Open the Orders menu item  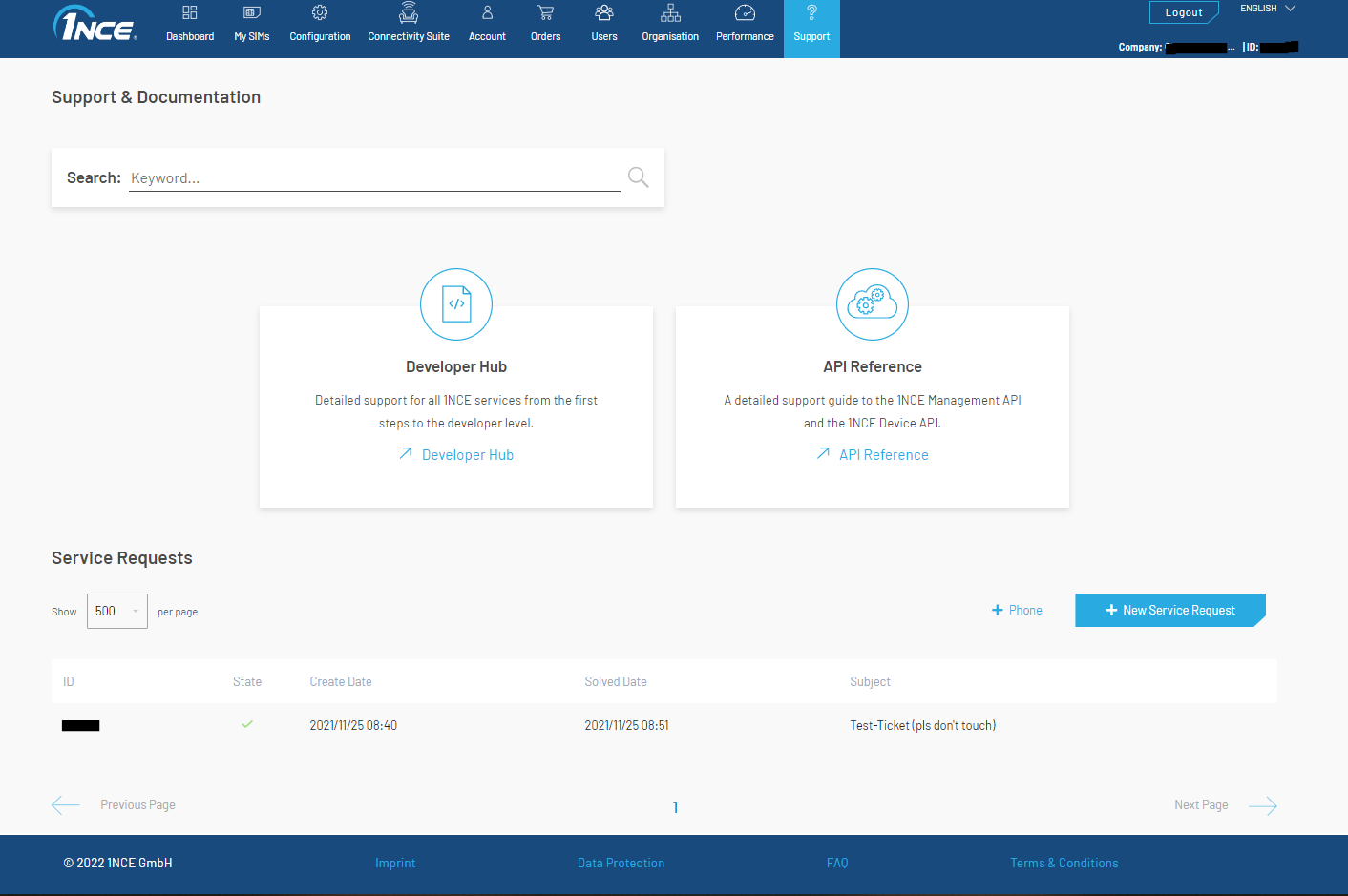[546, 25]
